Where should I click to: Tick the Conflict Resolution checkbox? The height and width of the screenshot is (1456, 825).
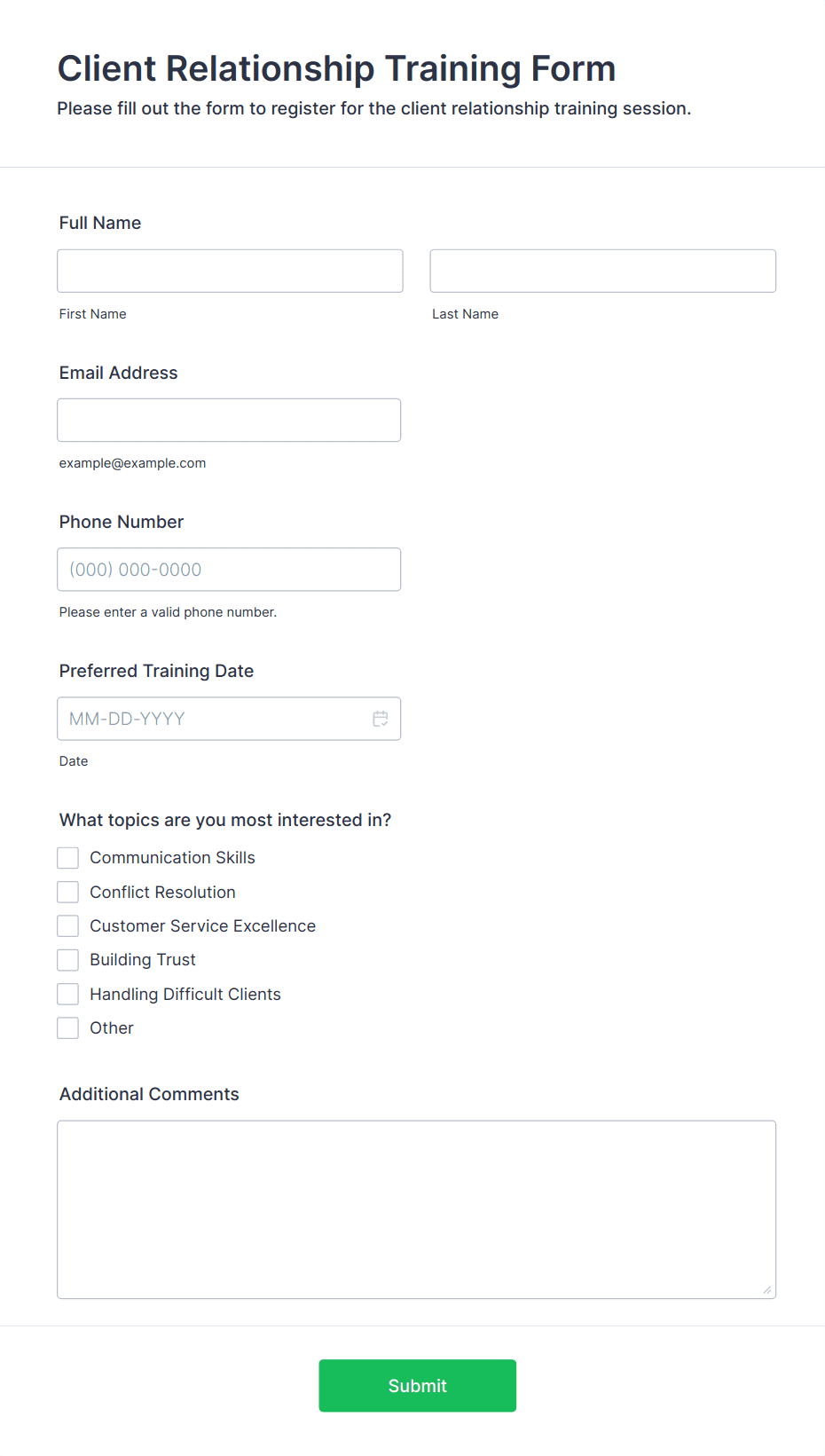click(x=68, y=892)
